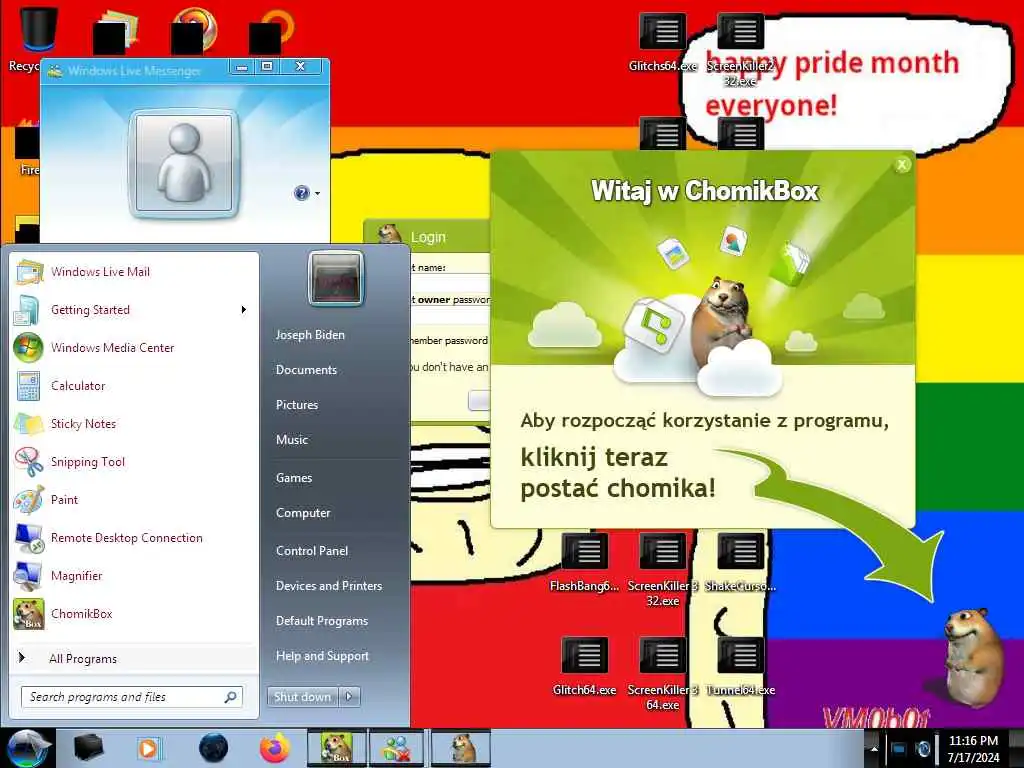This screenshot has height=768, width=1024.
Task: Click the dark globe taskbar icon
Action: pyautogui.click(x=214, y=748)
